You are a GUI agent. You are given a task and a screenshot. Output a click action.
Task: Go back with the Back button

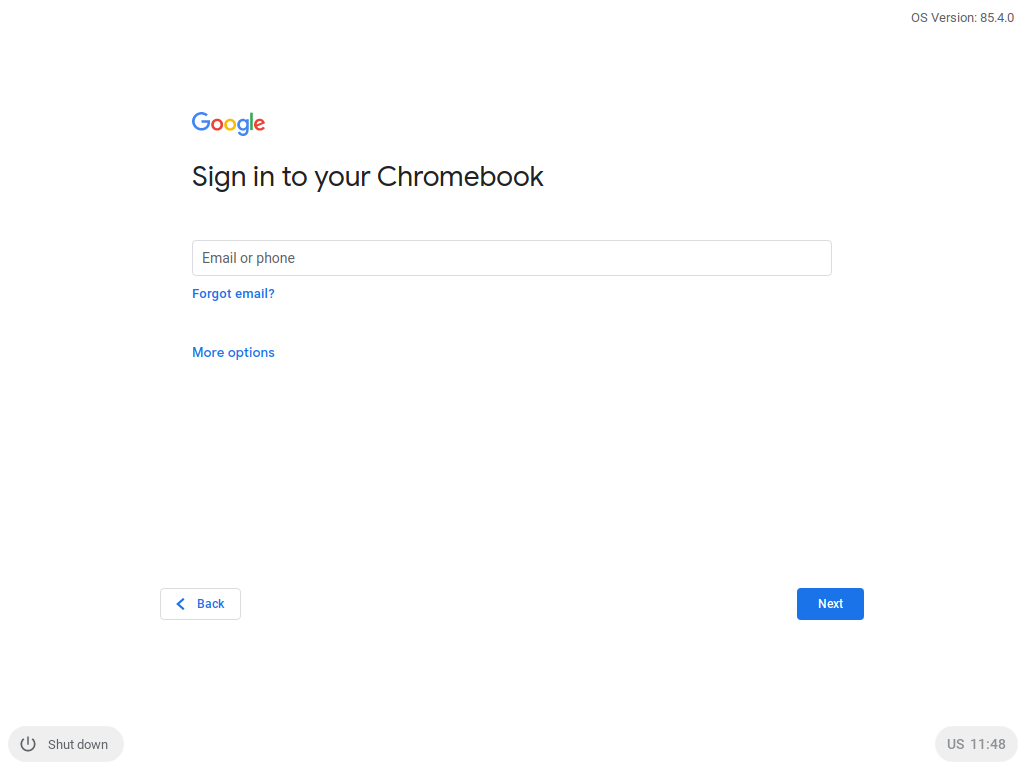point(200,604)
